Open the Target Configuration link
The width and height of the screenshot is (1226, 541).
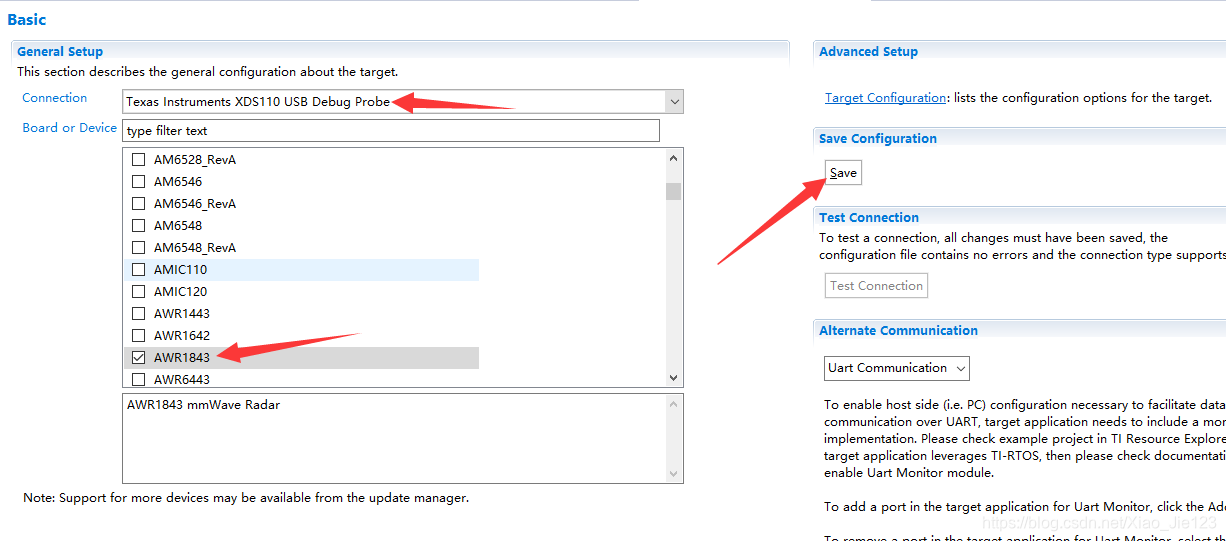point(885,98)
